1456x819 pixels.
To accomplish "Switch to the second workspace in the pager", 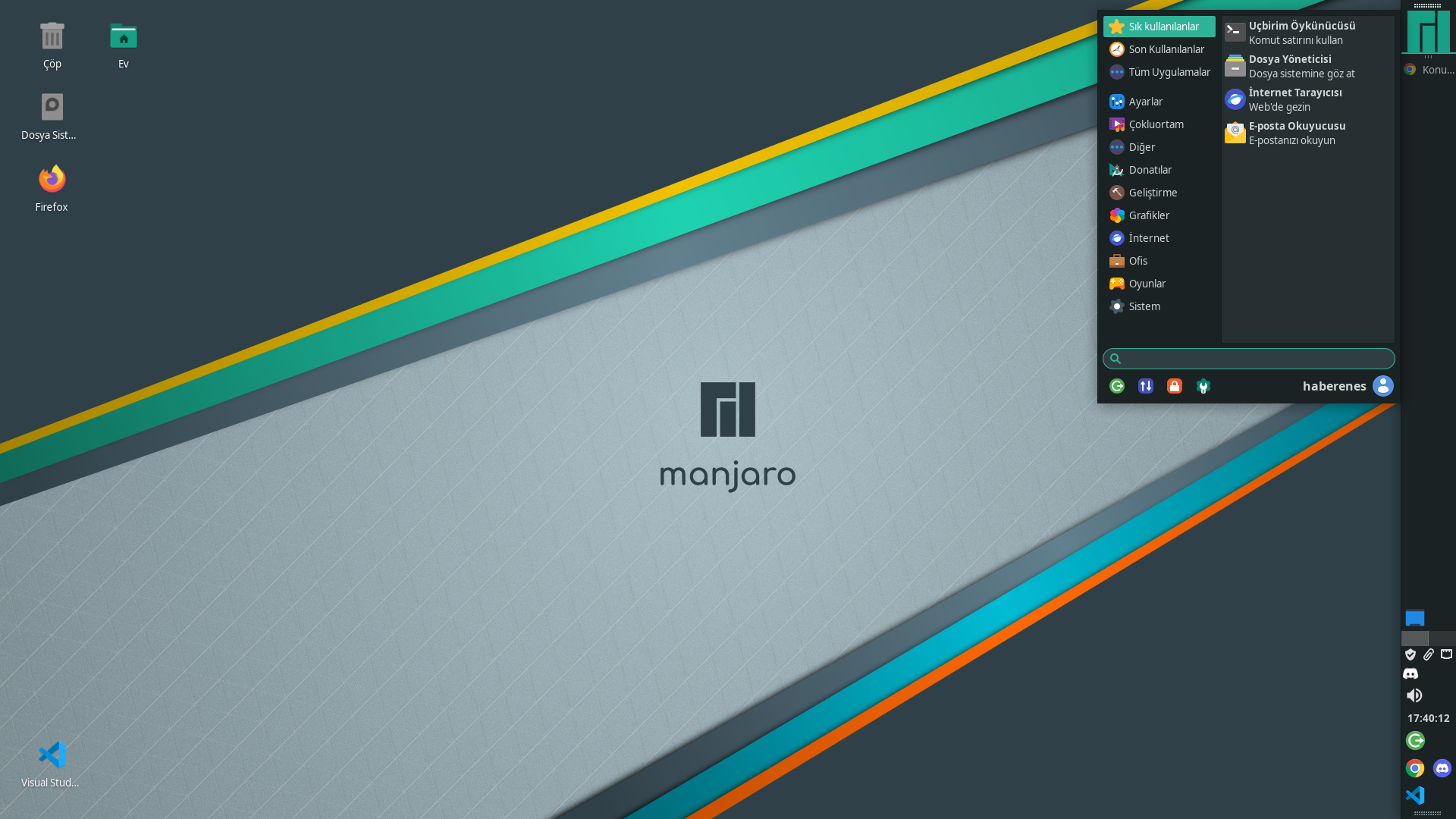I will (1442, 639).
